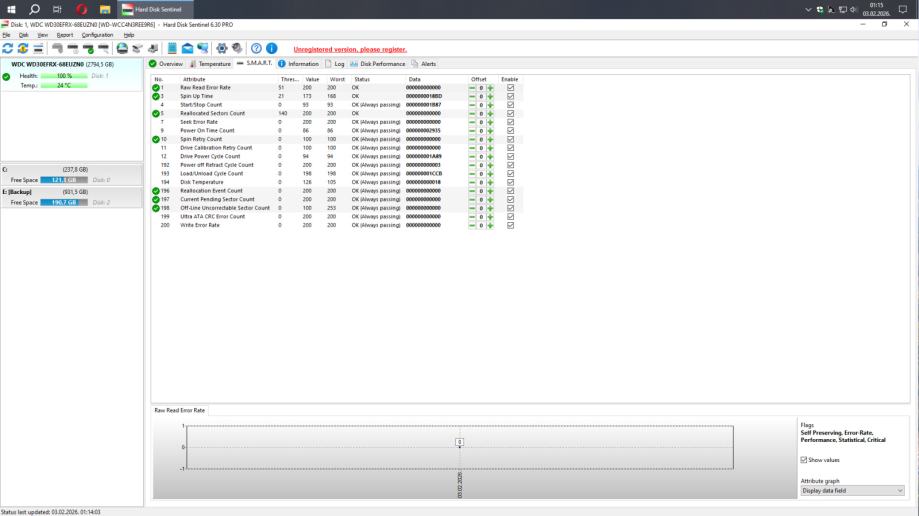Open the Attribute graph dropdown
The width and height of the screenshot is (919, 516).
click(x=852, y=490)
